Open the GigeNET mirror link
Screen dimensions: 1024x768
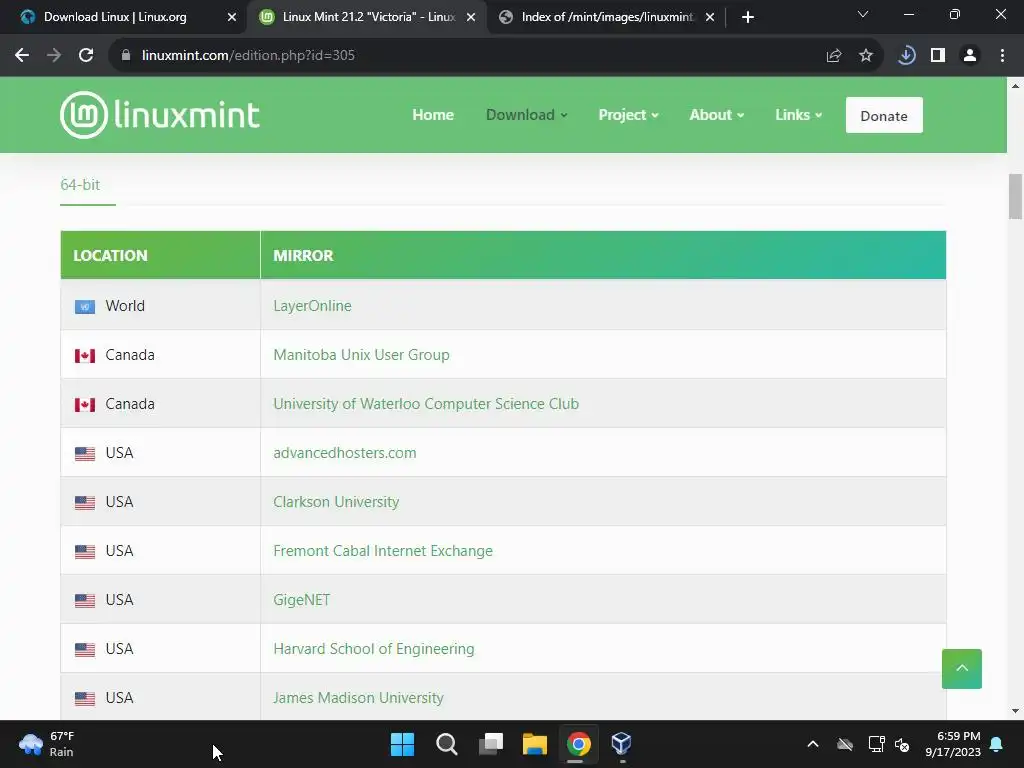tap(302, 600)
